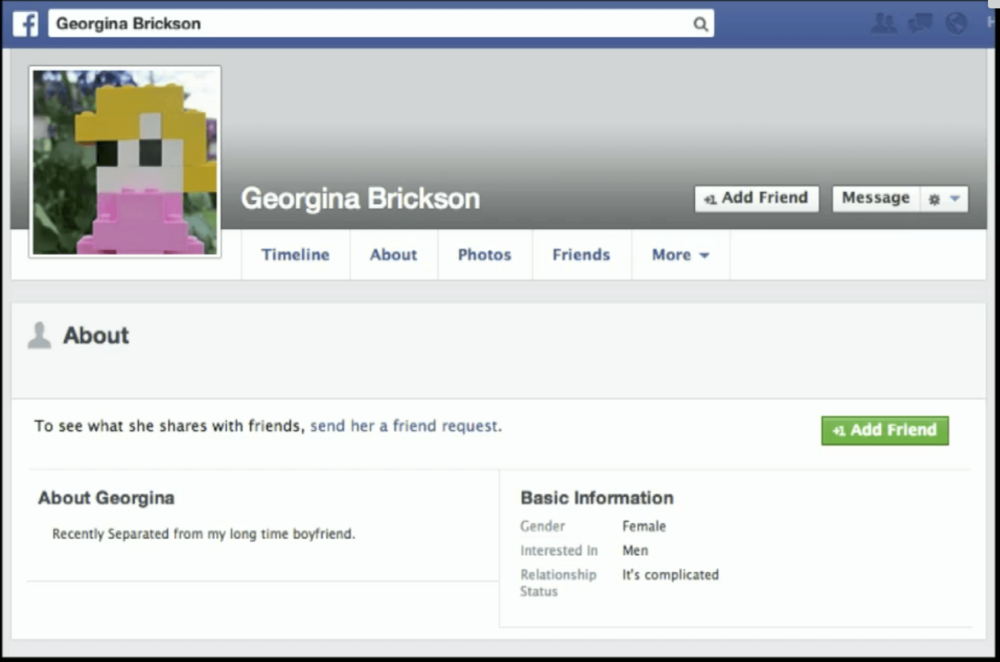Screen dimensions: 1000x662
Task: Follow the 'send her a friend request' link
Action: [404, 426]
